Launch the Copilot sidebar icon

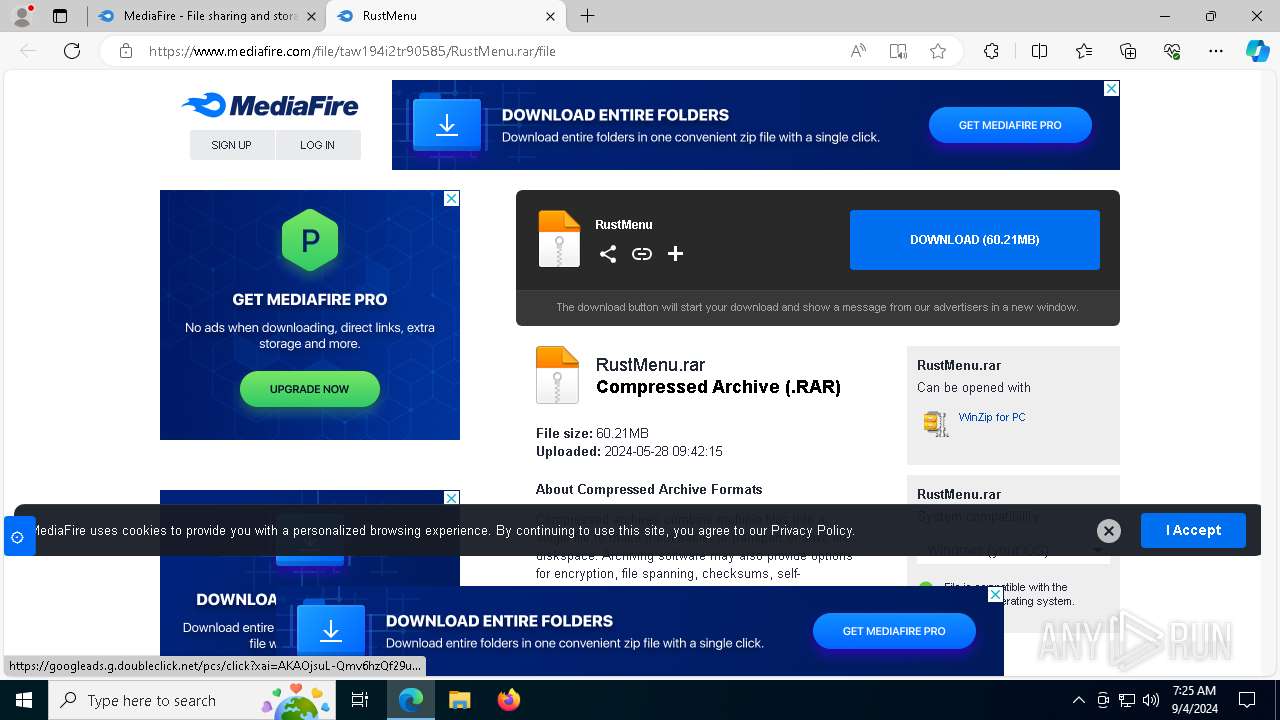pyautogui.click(x=1257, y=51)
